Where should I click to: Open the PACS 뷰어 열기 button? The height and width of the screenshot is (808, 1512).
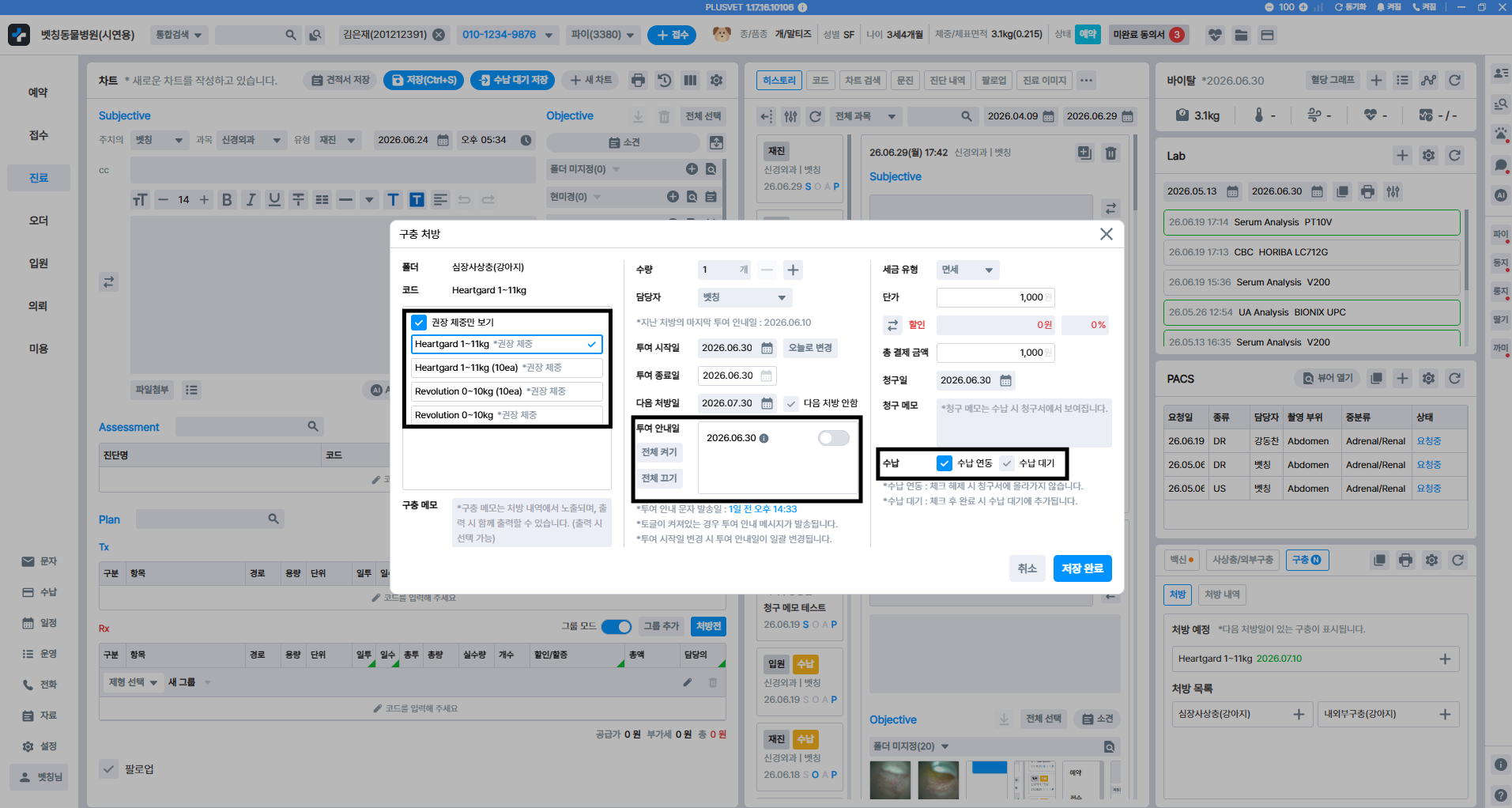(1328, 379)
